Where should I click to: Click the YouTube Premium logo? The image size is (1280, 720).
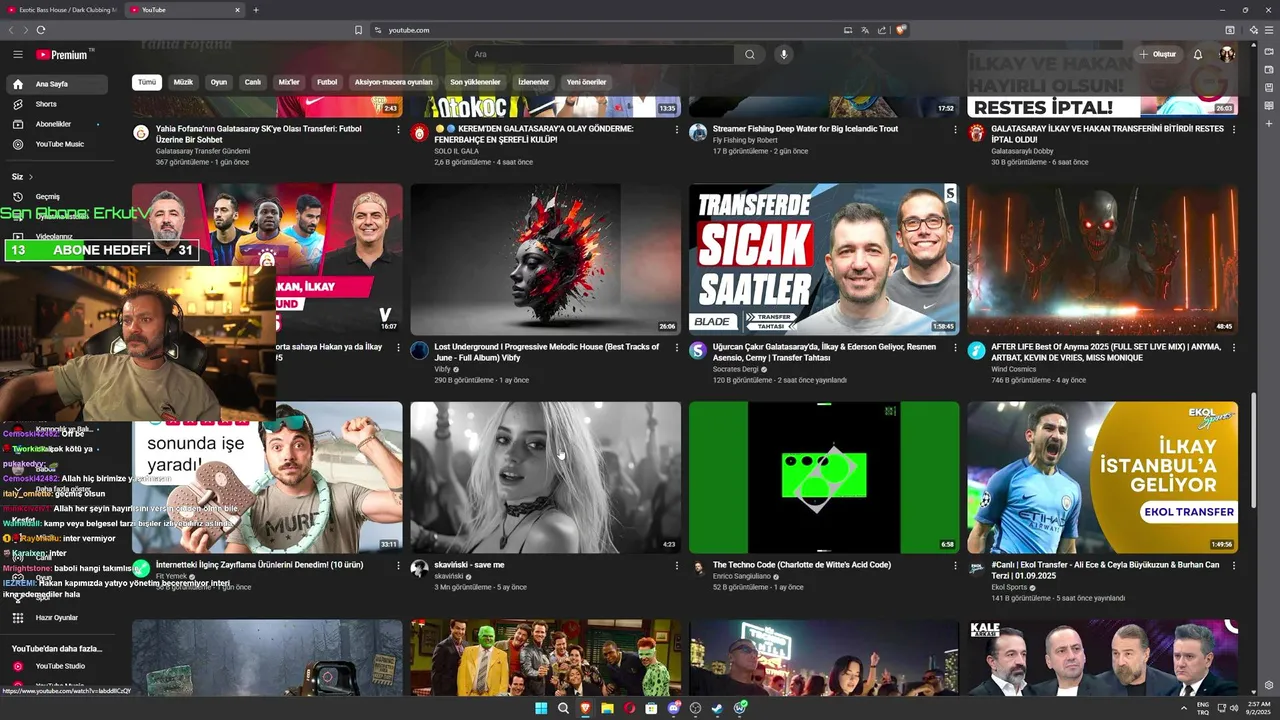(x=64, y=55)
